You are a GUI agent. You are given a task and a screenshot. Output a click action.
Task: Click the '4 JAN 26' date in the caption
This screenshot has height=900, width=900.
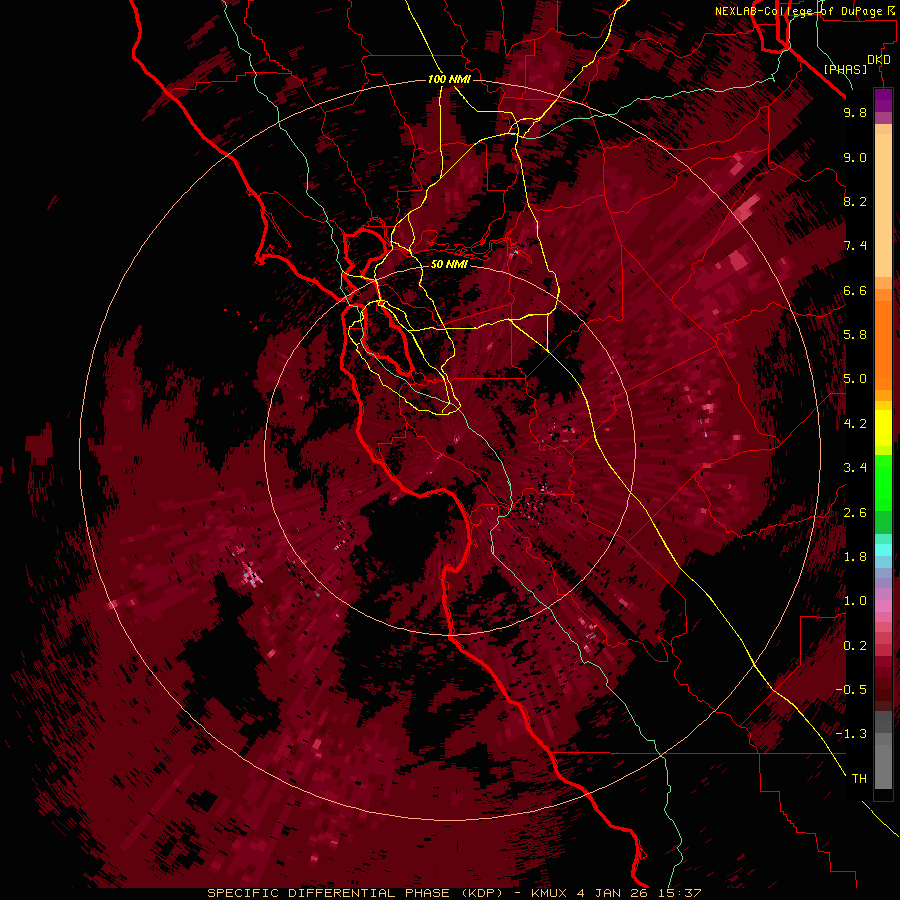(612, 893)
